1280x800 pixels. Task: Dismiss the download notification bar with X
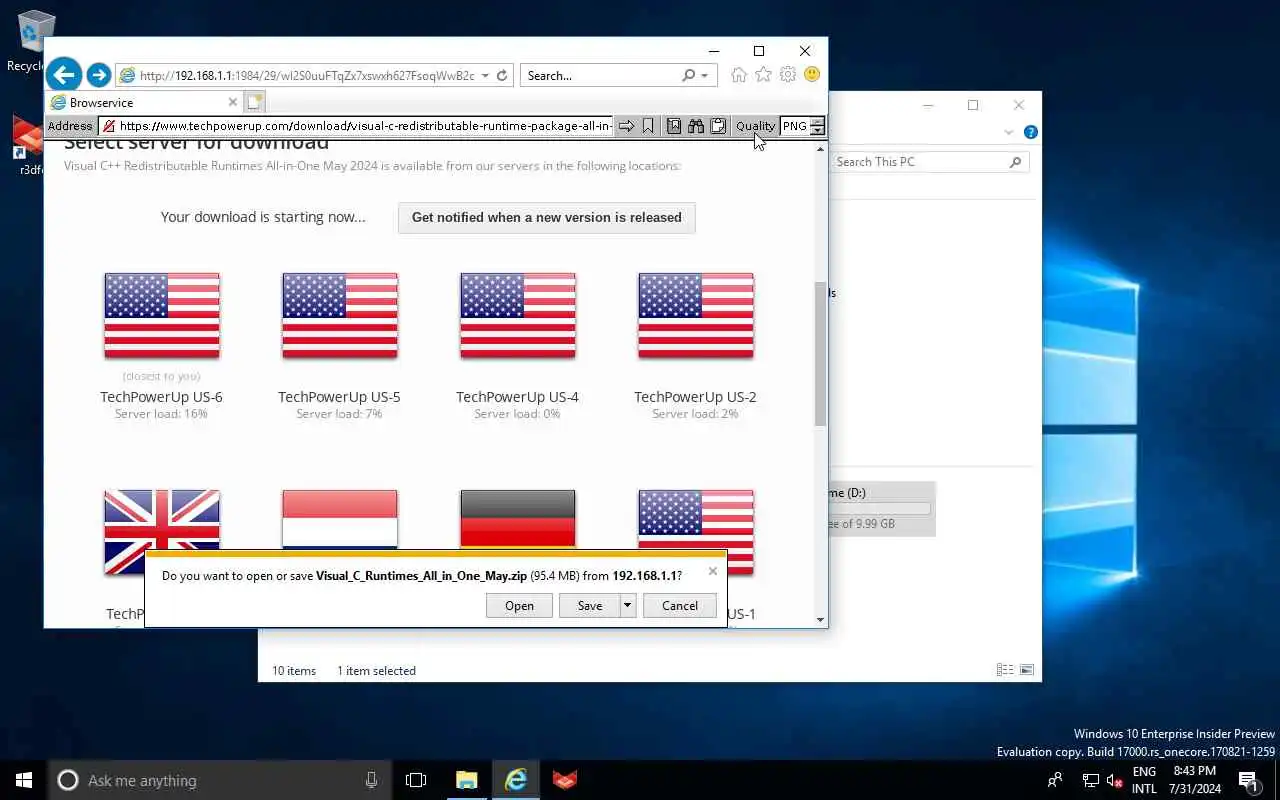712,571
